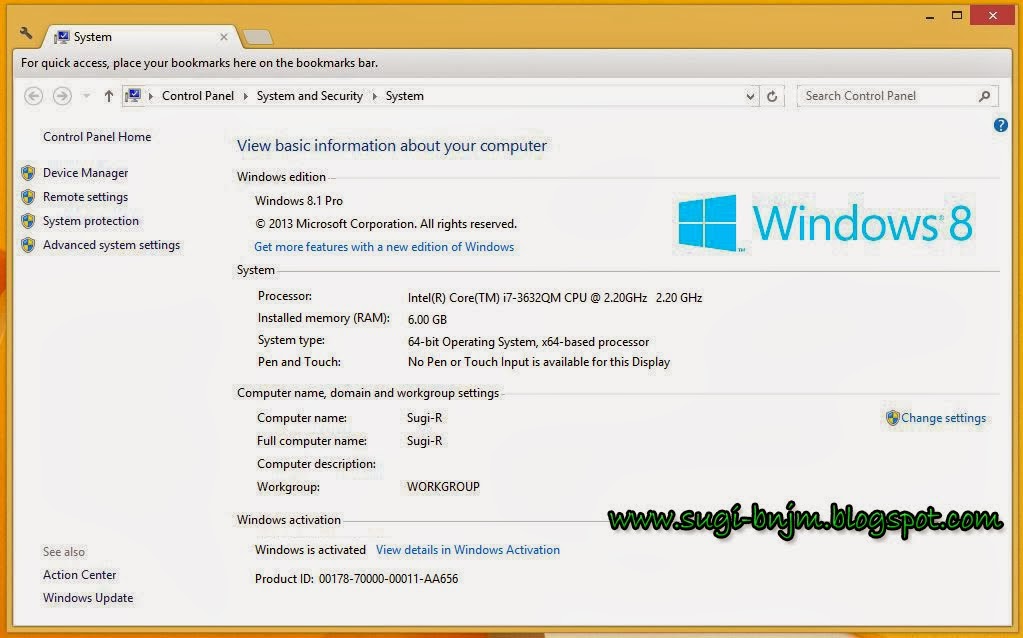Click the shield icon beside Change settings
This screenshot has width=1023, height=638.
pos(893,418)
